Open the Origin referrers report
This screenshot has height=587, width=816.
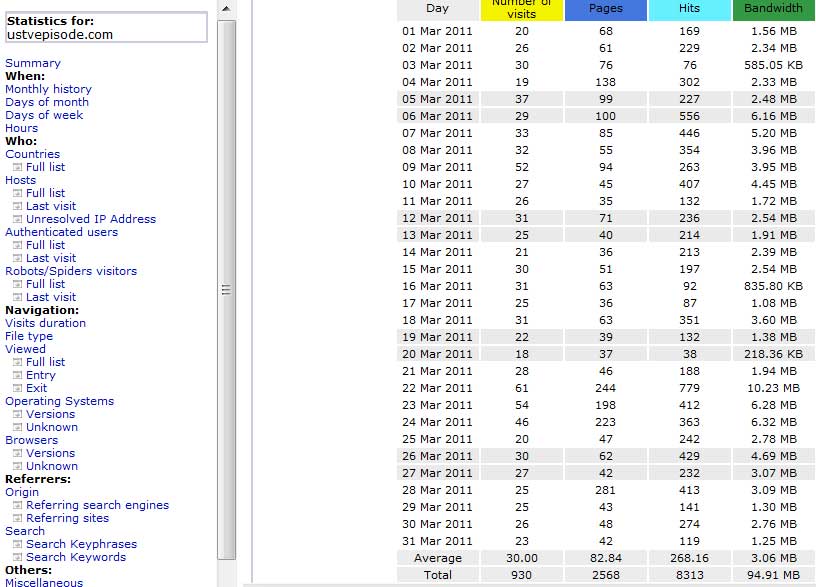[x=22, y=492]
